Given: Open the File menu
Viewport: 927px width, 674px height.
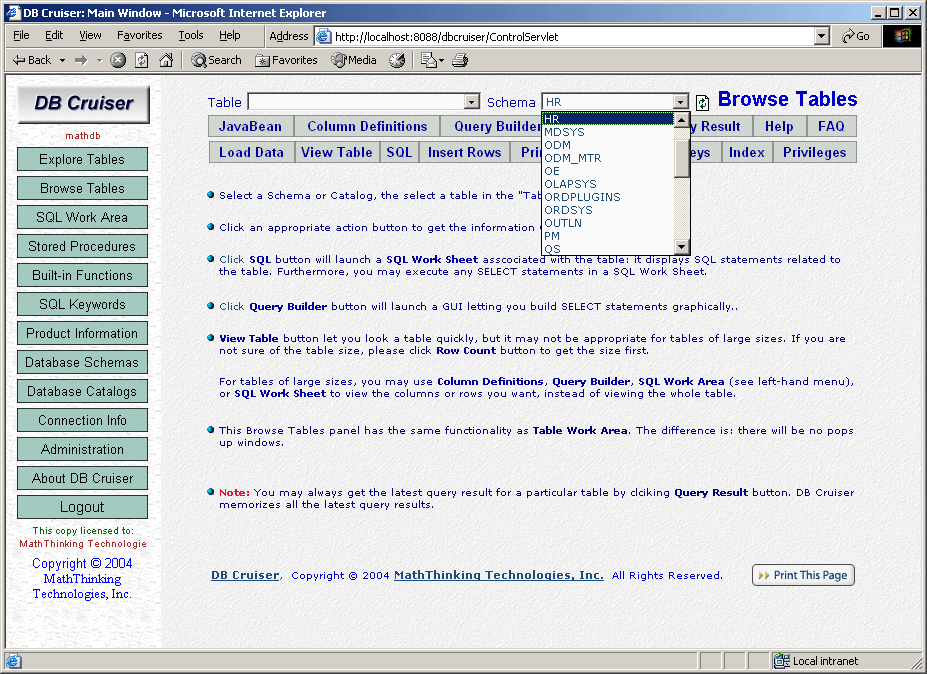Looking at the screenshot, I should point(21,35).
